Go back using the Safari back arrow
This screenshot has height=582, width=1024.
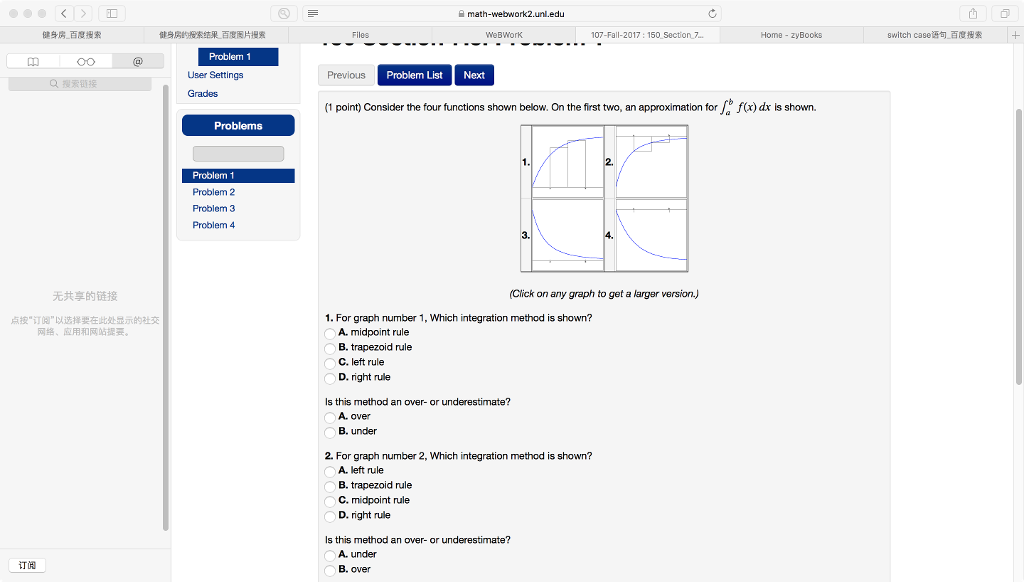pyautogui.click(x=63, y=14)
